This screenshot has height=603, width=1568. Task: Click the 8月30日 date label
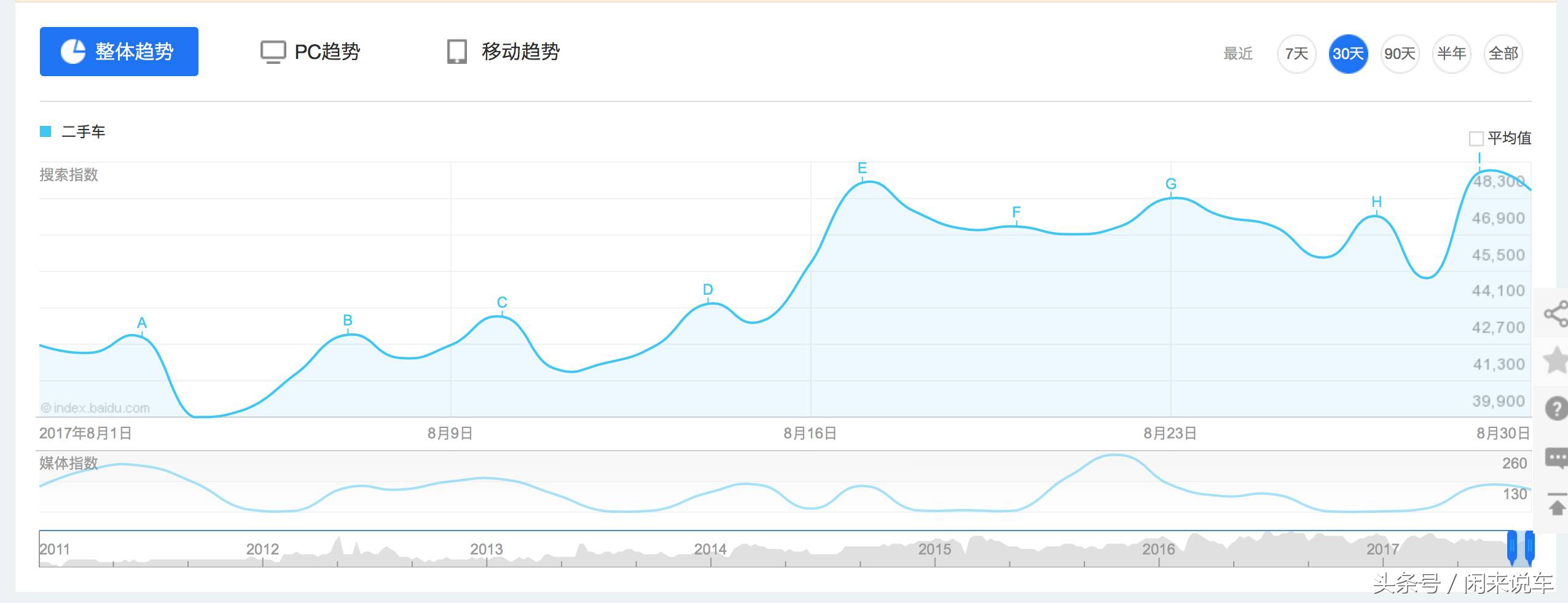coord(1503,434)
